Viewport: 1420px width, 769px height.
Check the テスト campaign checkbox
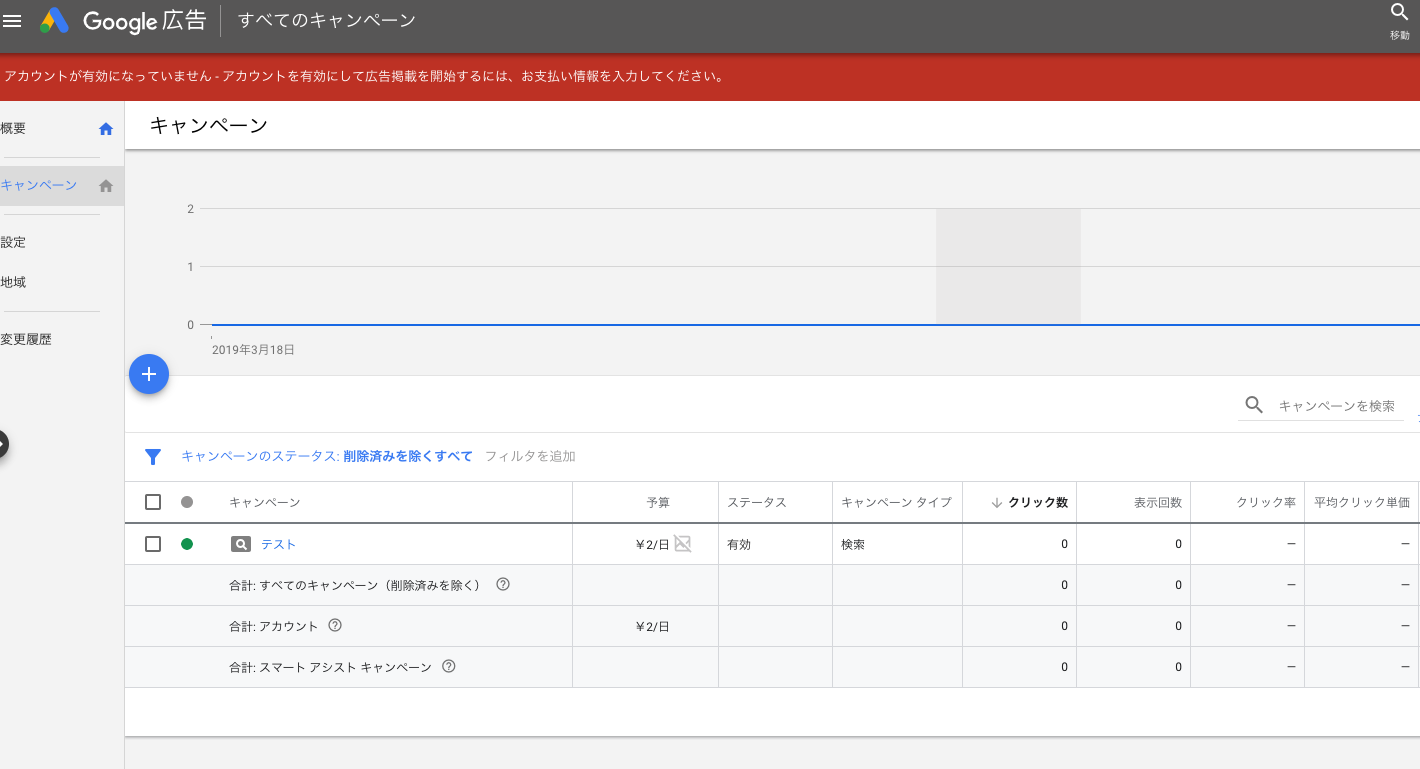(153, 544)
